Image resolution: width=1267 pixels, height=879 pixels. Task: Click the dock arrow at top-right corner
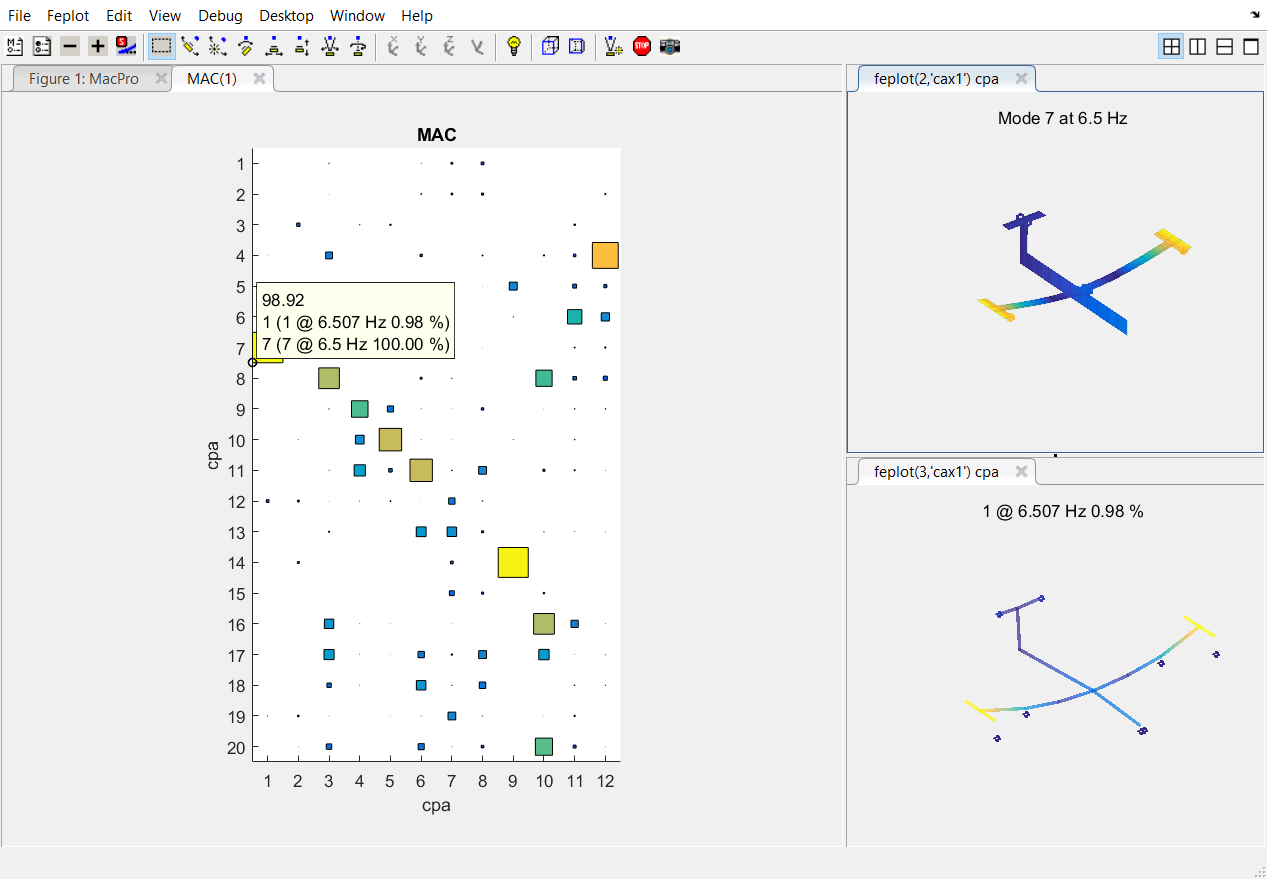pos(1254,14)
